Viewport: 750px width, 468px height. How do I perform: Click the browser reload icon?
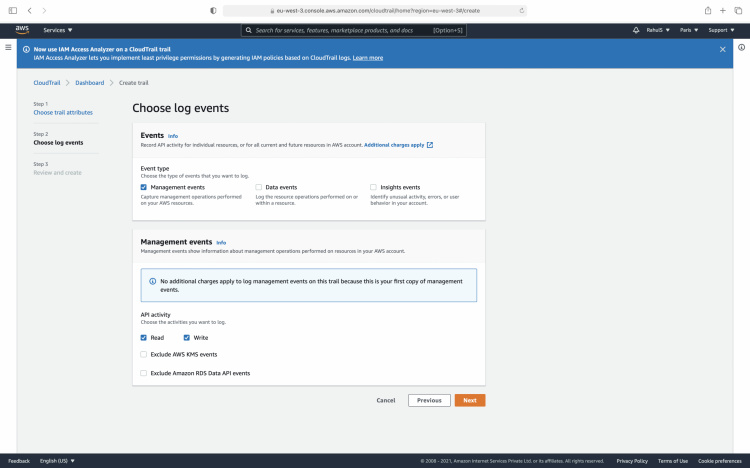(x=522, y=10)
